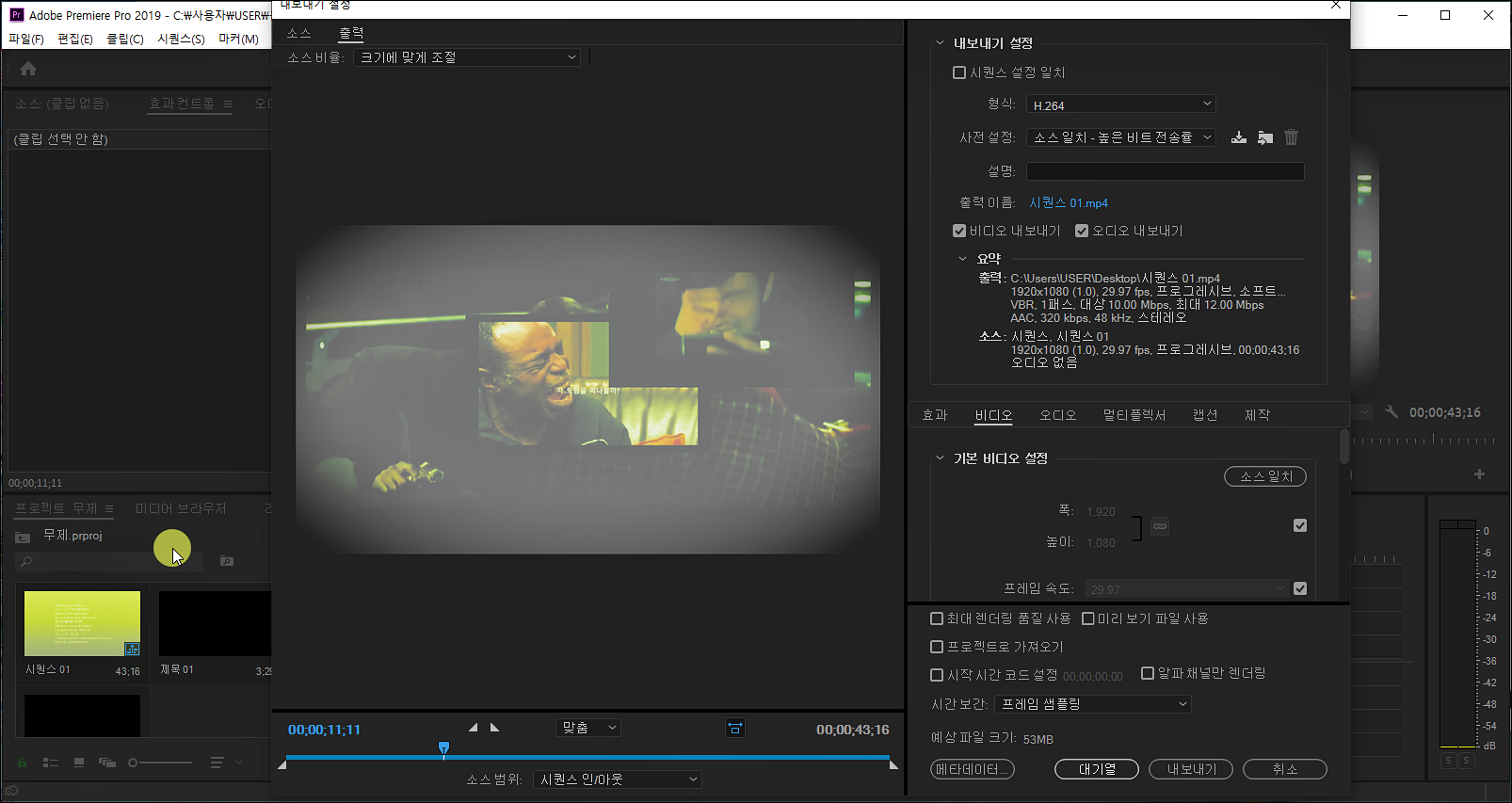Go to Home screen icon in Premiere
Screen dimensions: 1512x803
[x=28, y=69]
